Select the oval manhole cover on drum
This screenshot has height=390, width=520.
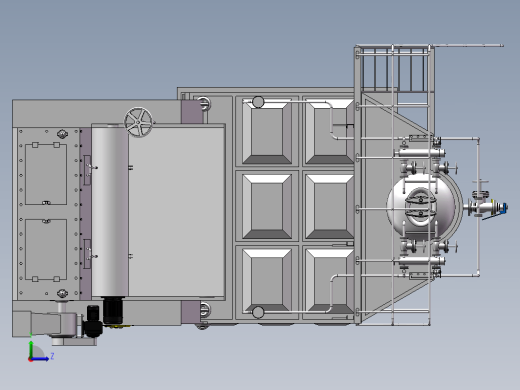pyautogui.click(x=420, y=207)
